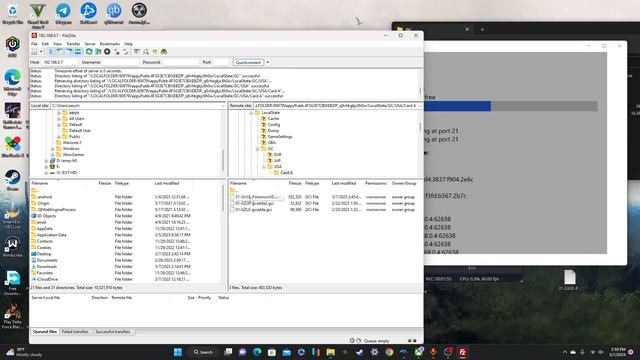Switch to the Queued files tab

click(45, 332)
